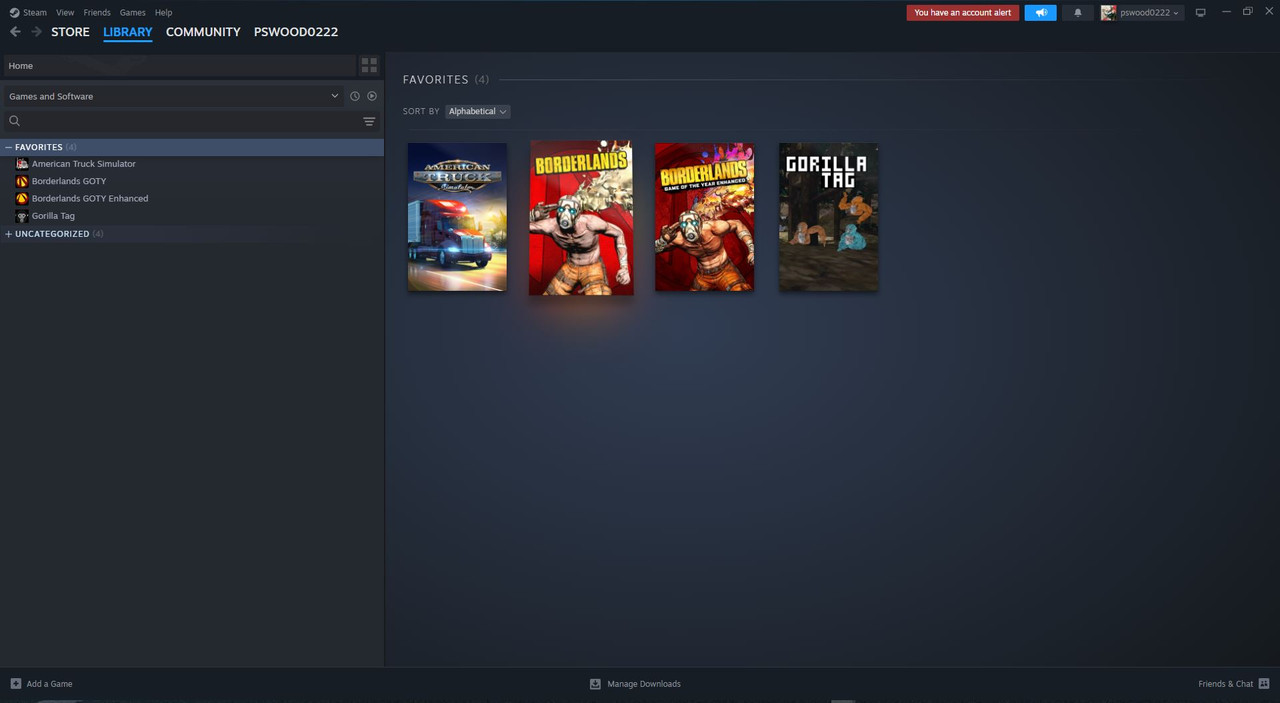This screenshot has height=703, width=1280.
Task: Click Borderlands GOTY Enhanced sidebar icon
Action: pyautogui.click(x=22, y=198)
